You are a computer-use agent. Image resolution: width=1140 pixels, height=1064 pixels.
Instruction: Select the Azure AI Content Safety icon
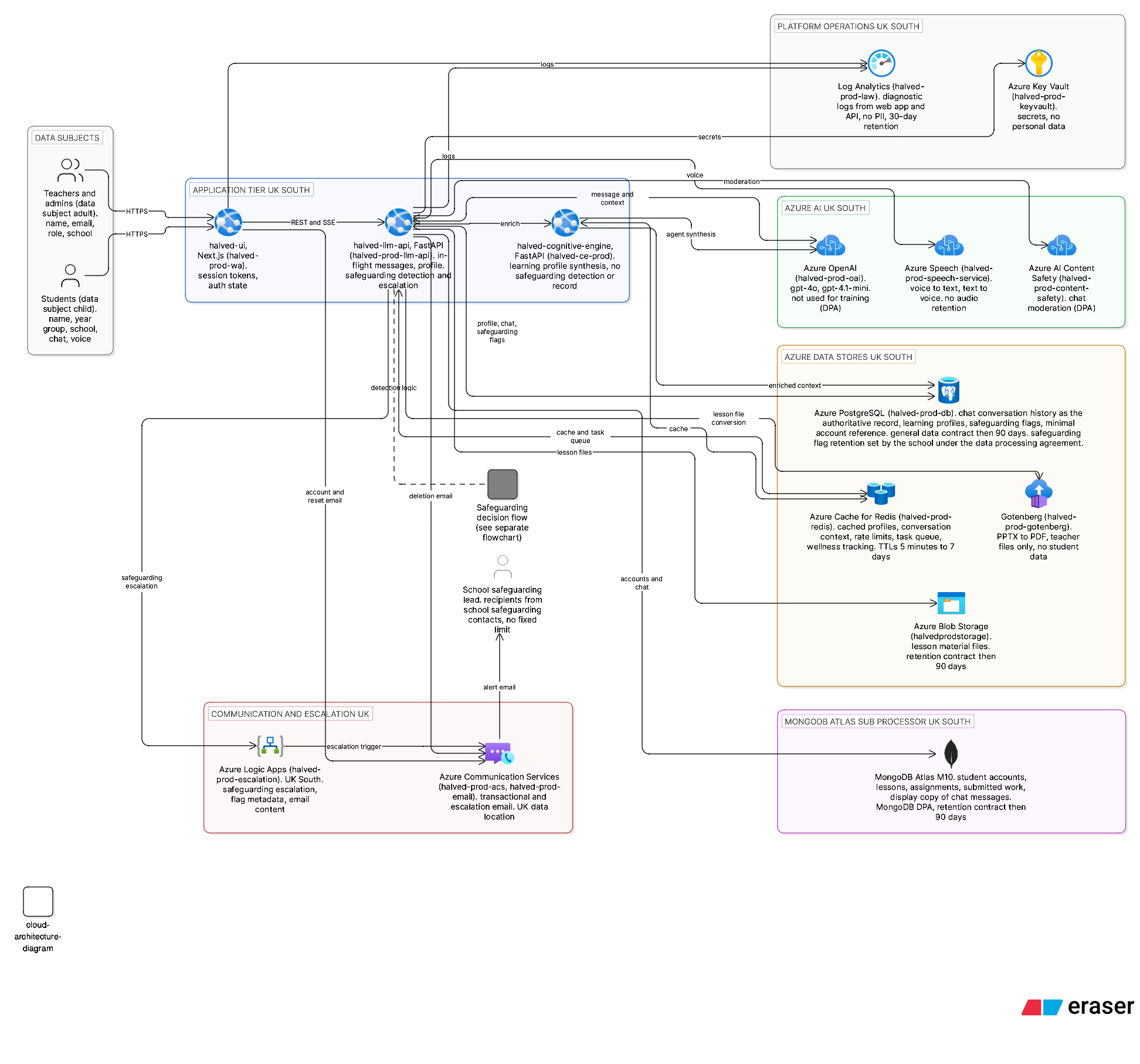pyautogui.click(x=1061, y=245)
